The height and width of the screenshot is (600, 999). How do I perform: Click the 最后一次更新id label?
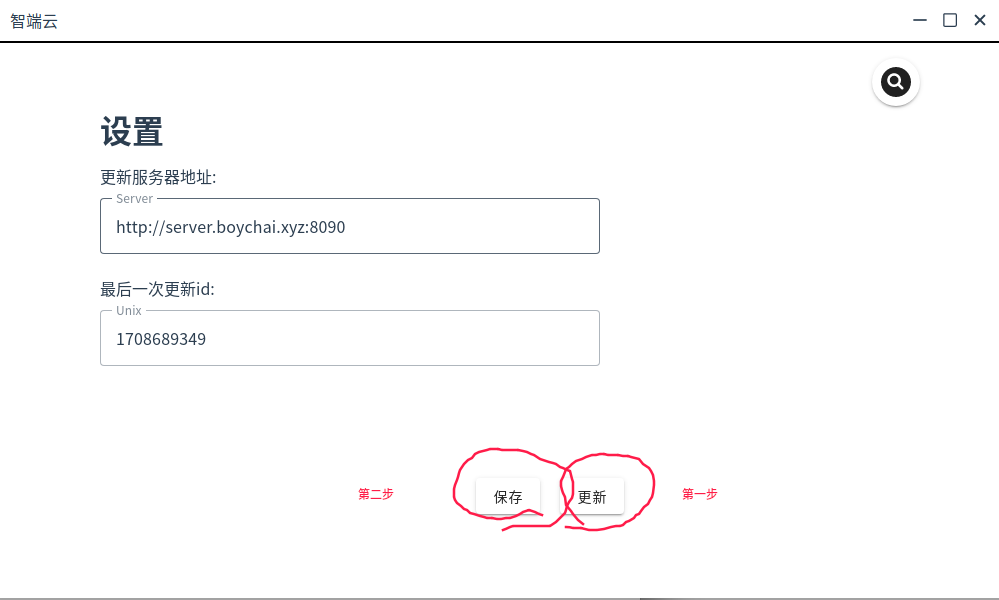[157, 290]
